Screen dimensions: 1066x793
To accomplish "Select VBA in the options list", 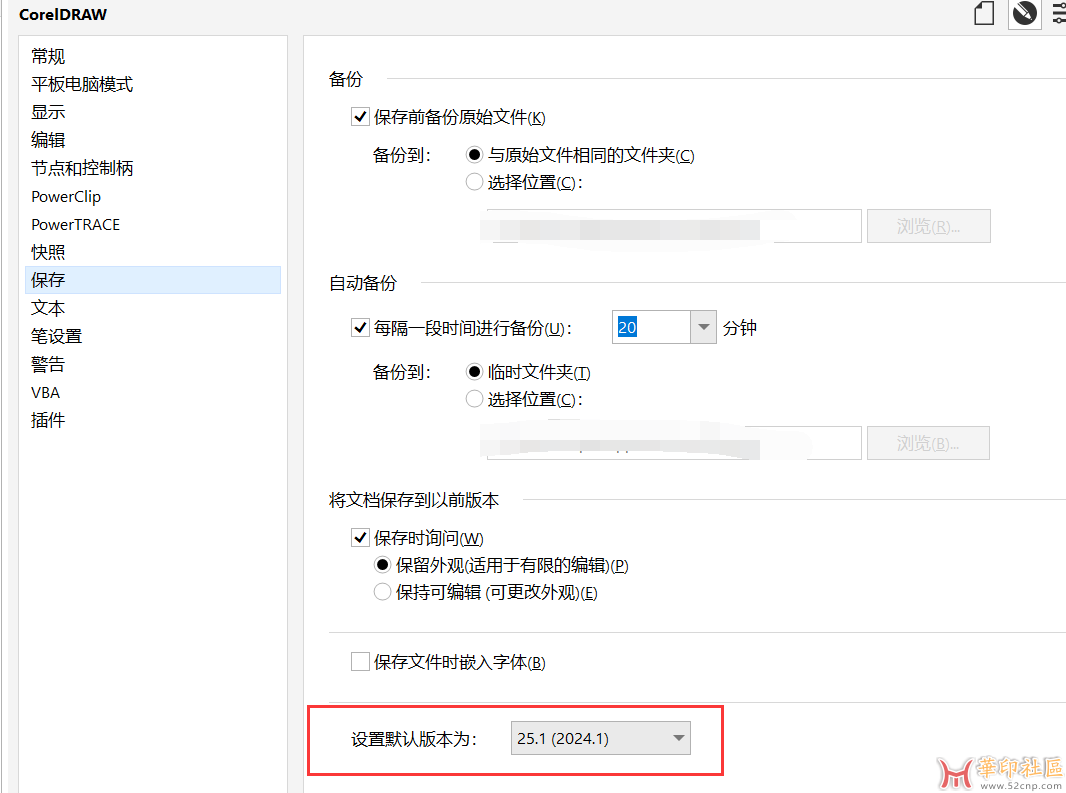I will point(153,392).
